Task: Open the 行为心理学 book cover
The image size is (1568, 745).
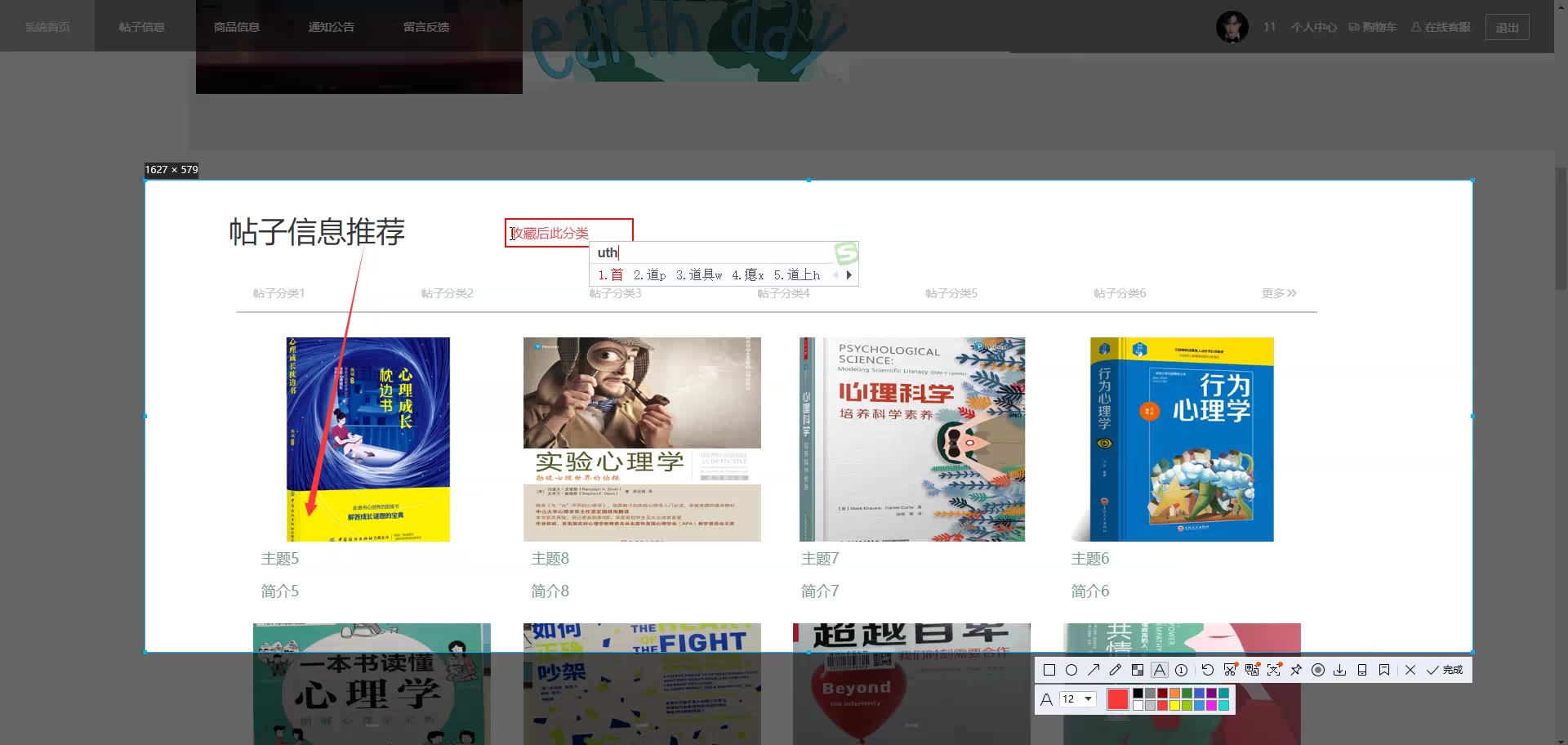Action: pyautogui.click(x=1173, y=439)
